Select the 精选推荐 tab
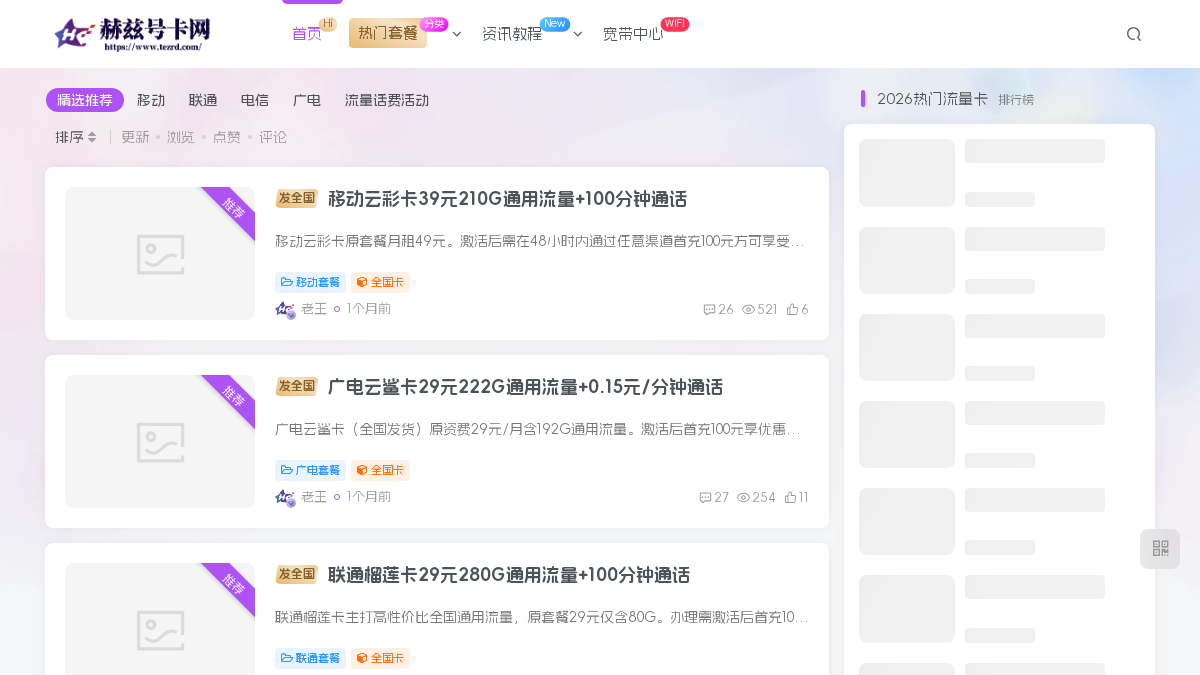Image resolution: width=1200 pixels, height=675 pixels. (85, 100)
